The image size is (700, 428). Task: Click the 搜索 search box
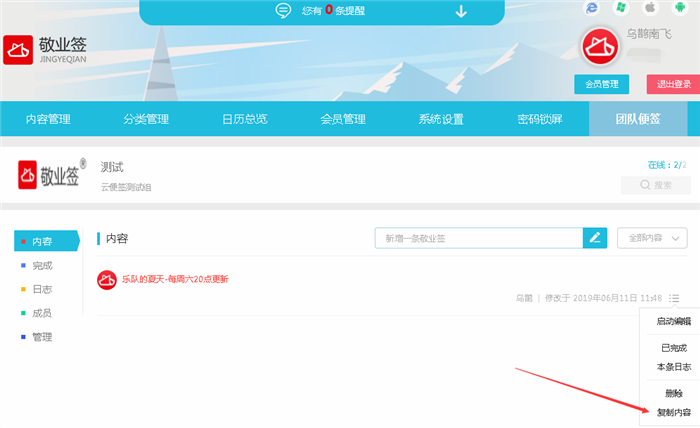[655, 185]
